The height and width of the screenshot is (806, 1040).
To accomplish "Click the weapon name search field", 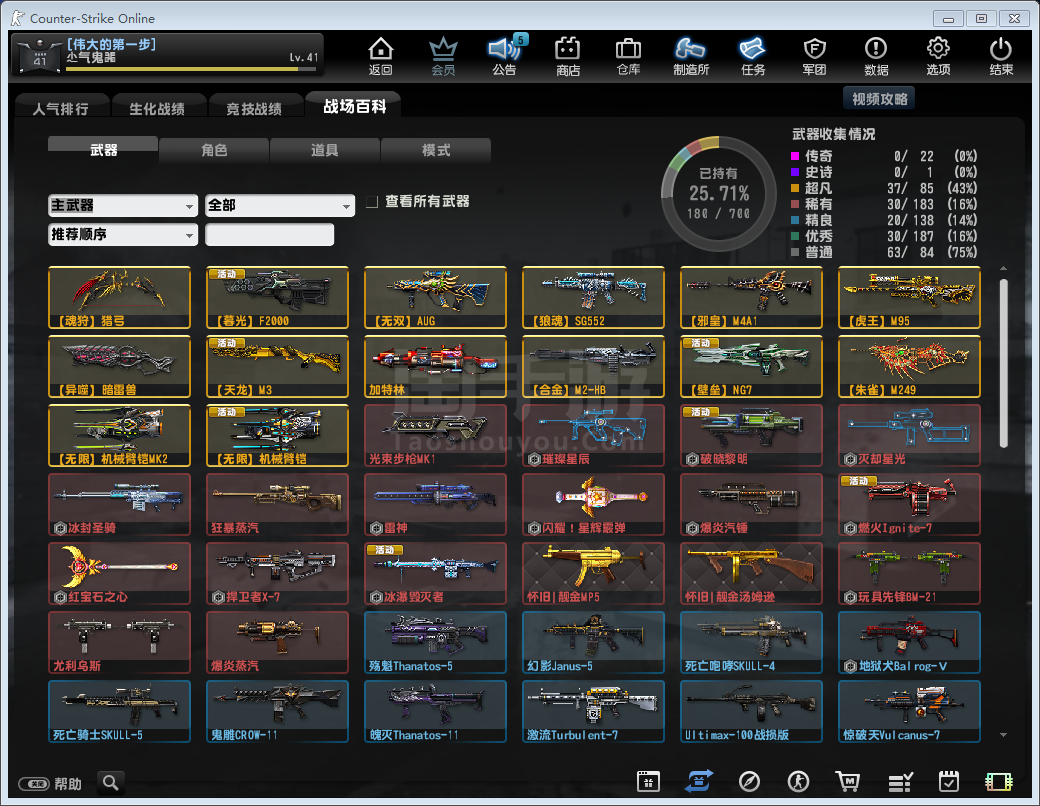I will [x=269, y=235].
